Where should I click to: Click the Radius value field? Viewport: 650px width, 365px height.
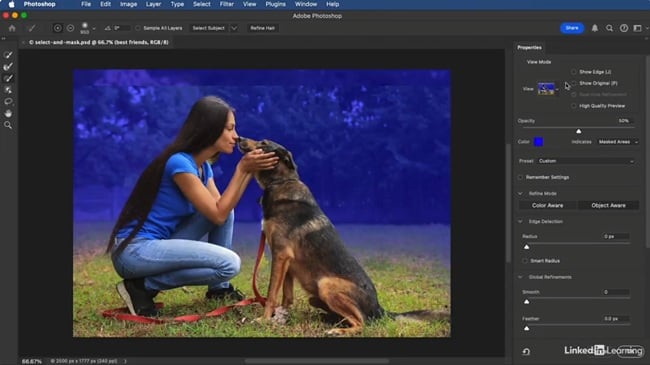[616, 236]
